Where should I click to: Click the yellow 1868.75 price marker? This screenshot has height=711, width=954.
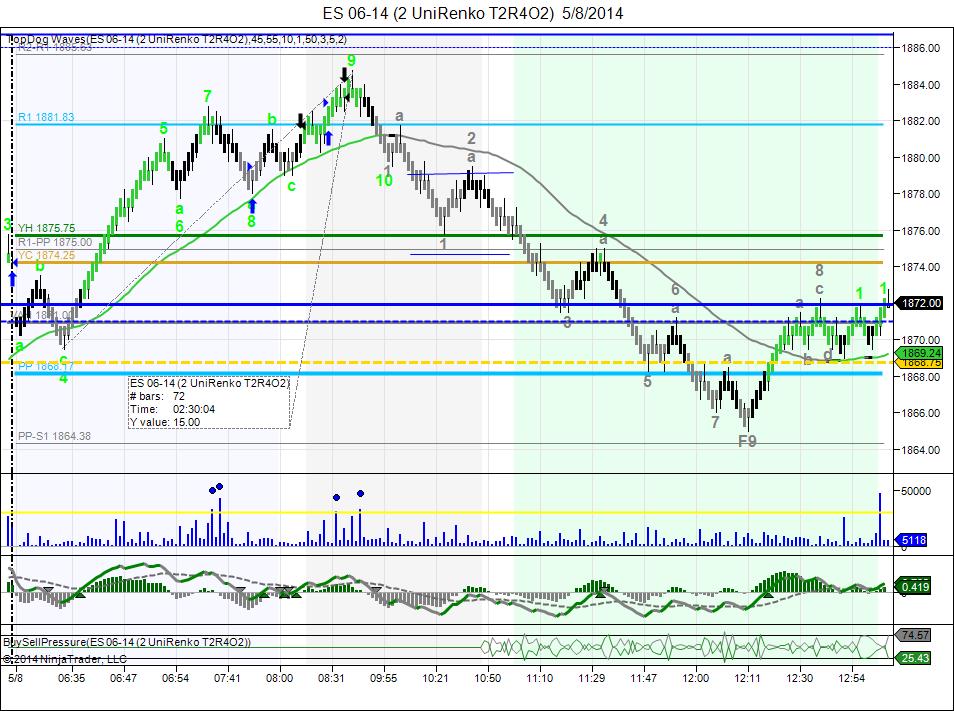921,362
